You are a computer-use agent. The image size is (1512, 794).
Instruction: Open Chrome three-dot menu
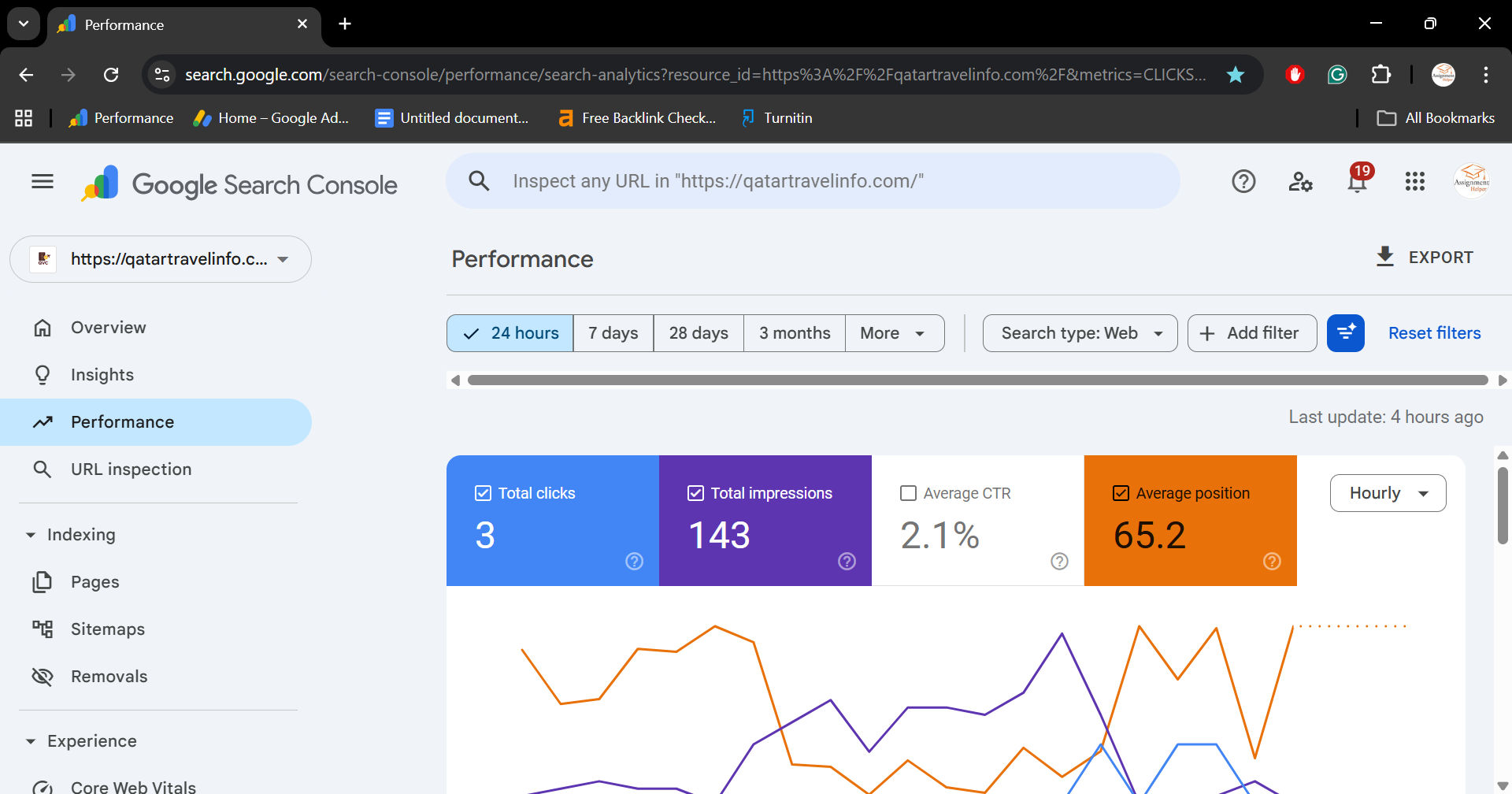1485,75
